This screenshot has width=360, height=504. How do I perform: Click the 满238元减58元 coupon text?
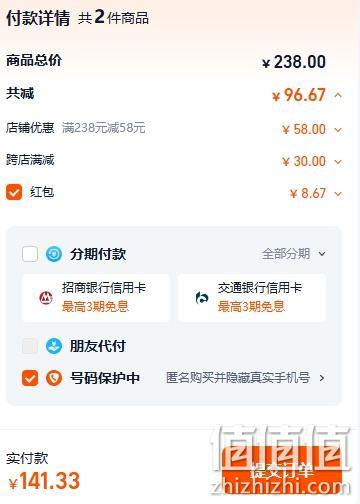click(104, 128)
